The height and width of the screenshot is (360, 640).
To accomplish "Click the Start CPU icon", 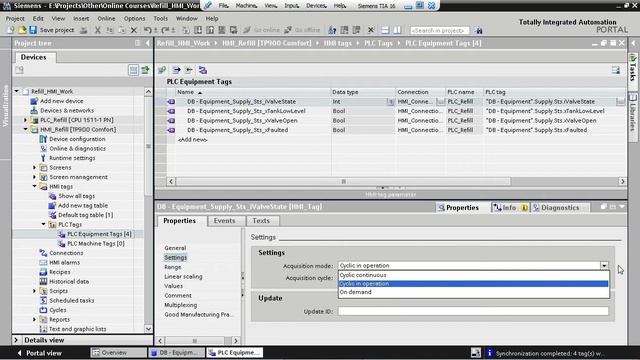I will 344,30.
